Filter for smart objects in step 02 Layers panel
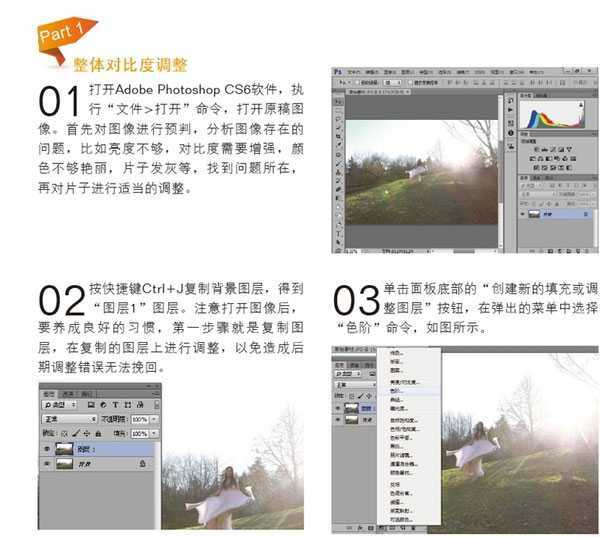The image size is (600, 537). click(x=140, y=405)
